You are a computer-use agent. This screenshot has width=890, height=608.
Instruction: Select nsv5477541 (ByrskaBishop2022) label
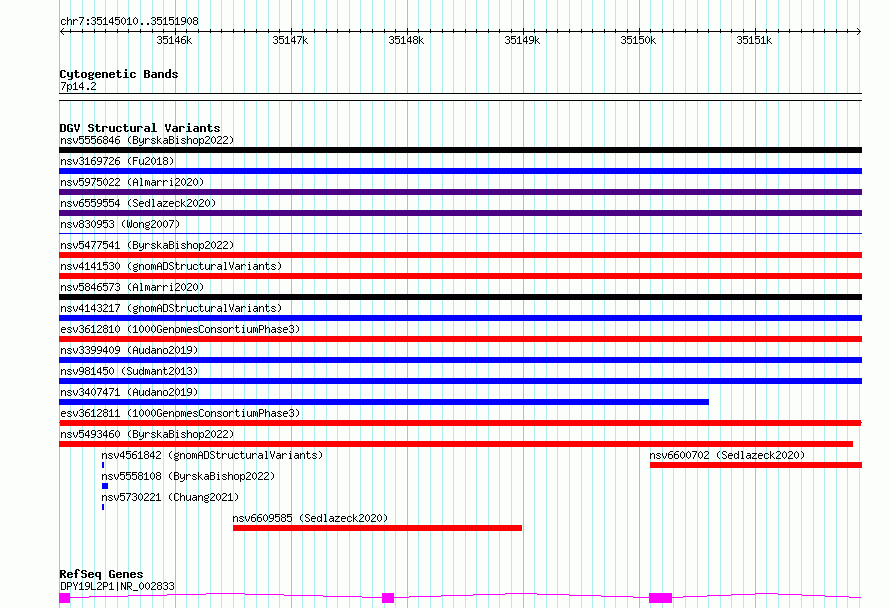(x=147, y=245)
